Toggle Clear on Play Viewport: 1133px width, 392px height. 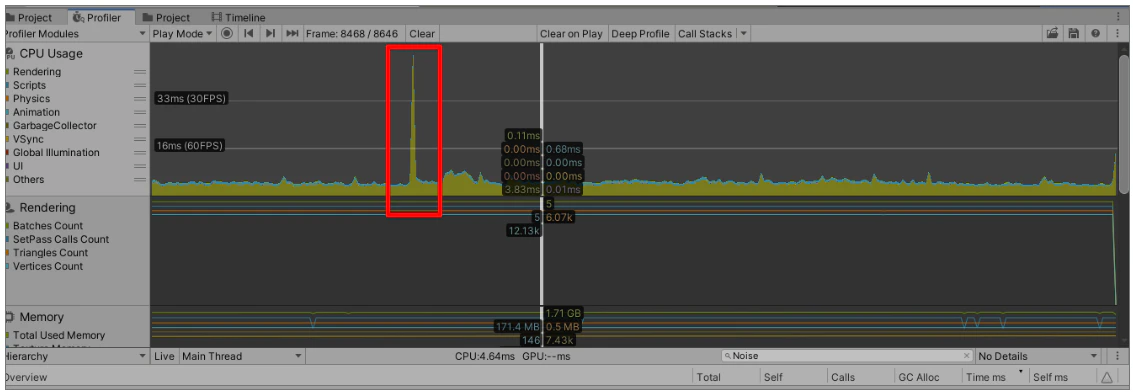tap(571, 33)
